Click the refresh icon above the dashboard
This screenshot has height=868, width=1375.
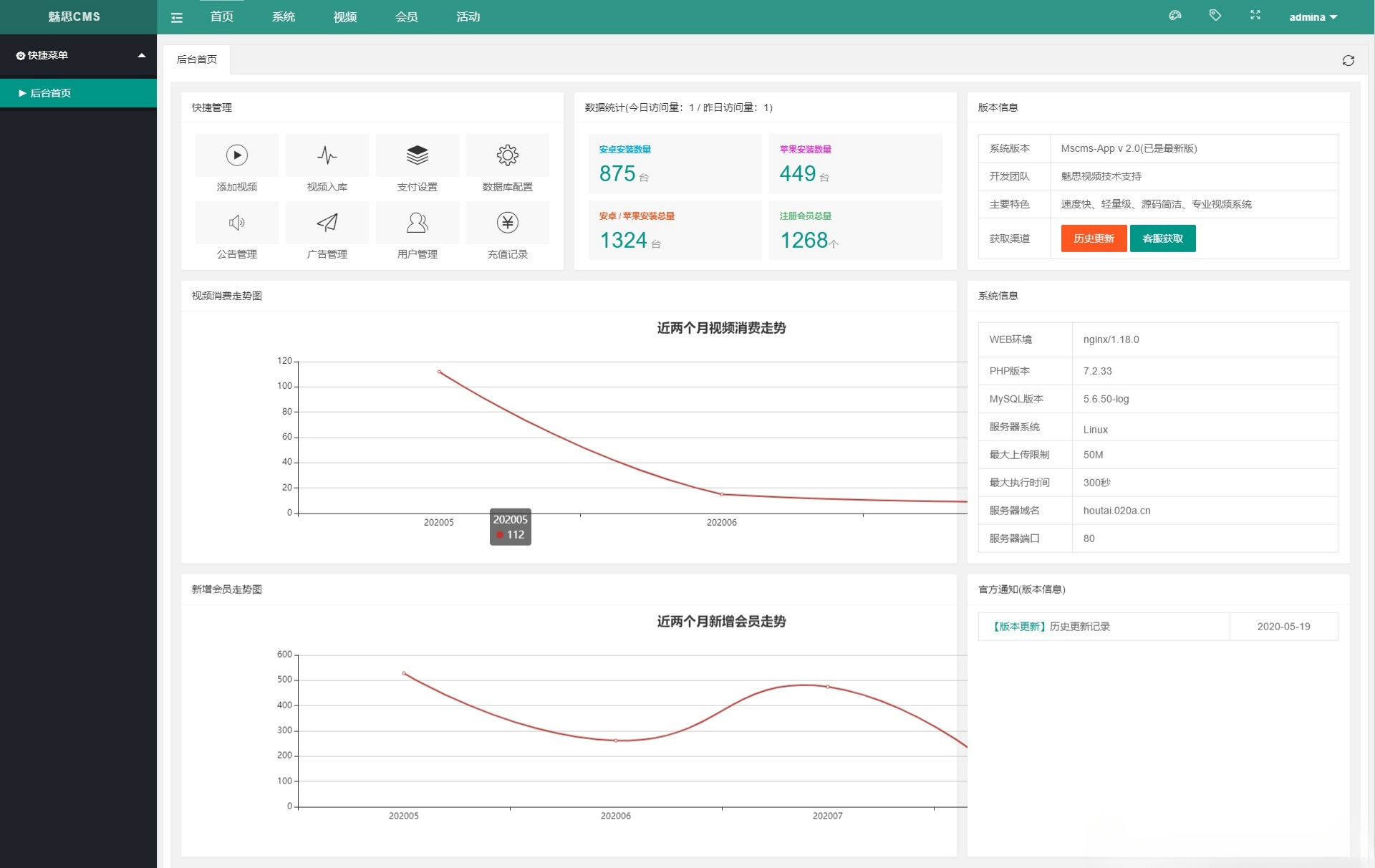pos(1349,60)
